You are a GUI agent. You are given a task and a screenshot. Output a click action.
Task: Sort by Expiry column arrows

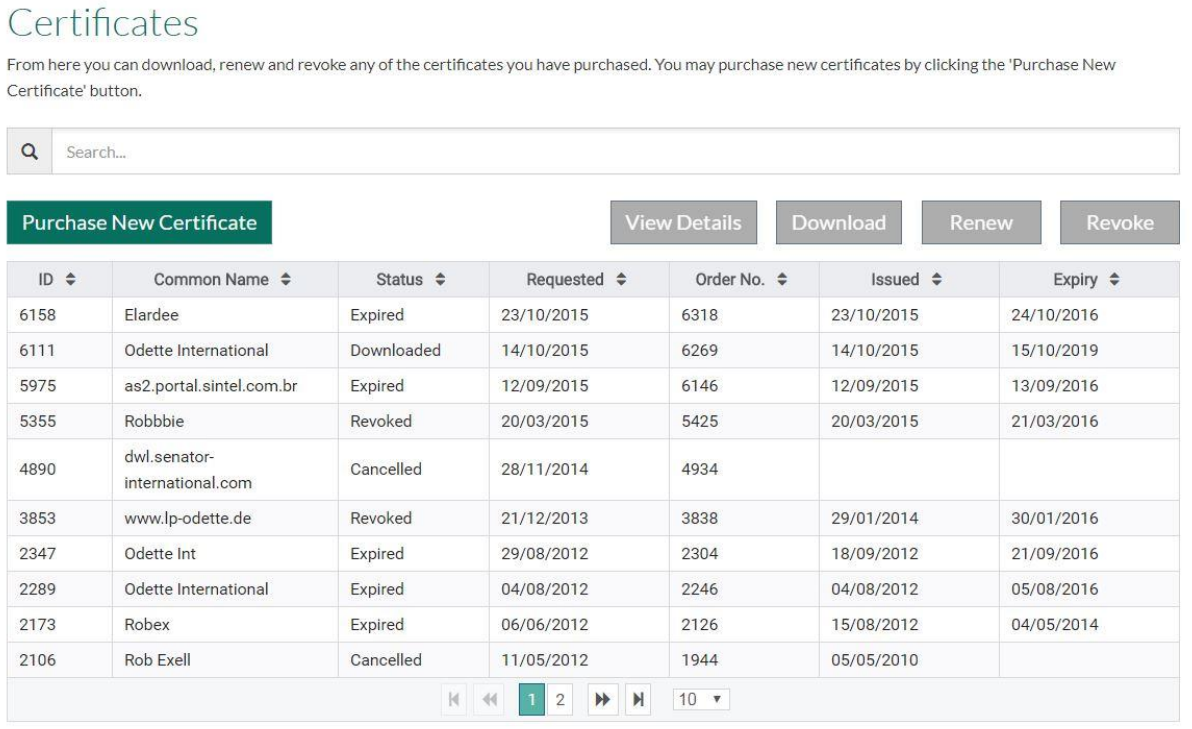coord(1114,280)
